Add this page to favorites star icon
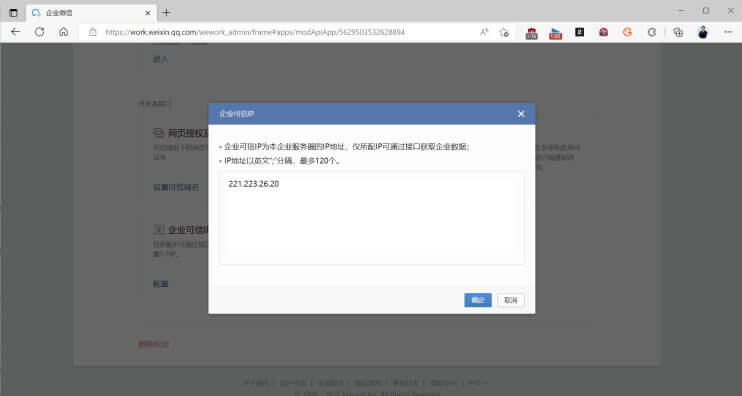The image size is (742, 396). click(504, 32)
